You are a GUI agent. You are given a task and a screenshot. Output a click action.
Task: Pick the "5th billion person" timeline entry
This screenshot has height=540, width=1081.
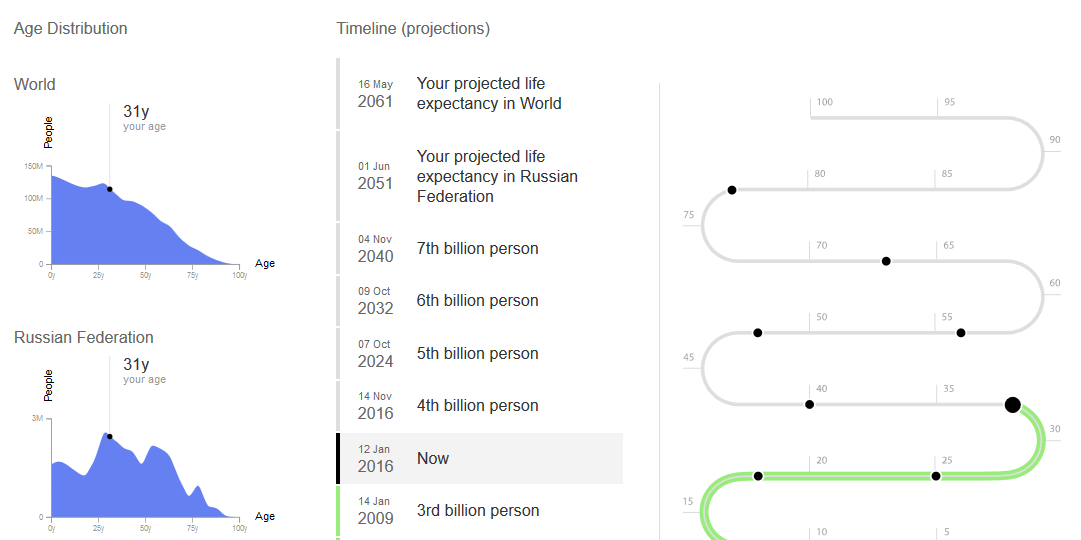point(478,354)
